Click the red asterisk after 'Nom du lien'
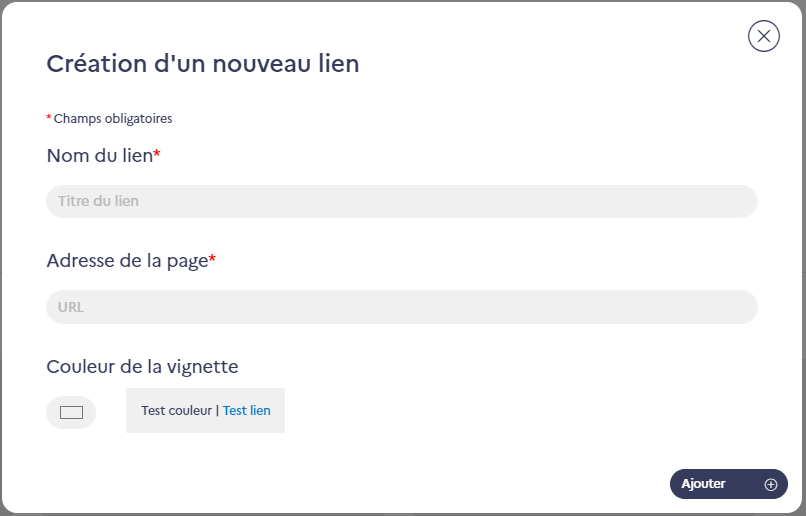 [x=157, y=153]
